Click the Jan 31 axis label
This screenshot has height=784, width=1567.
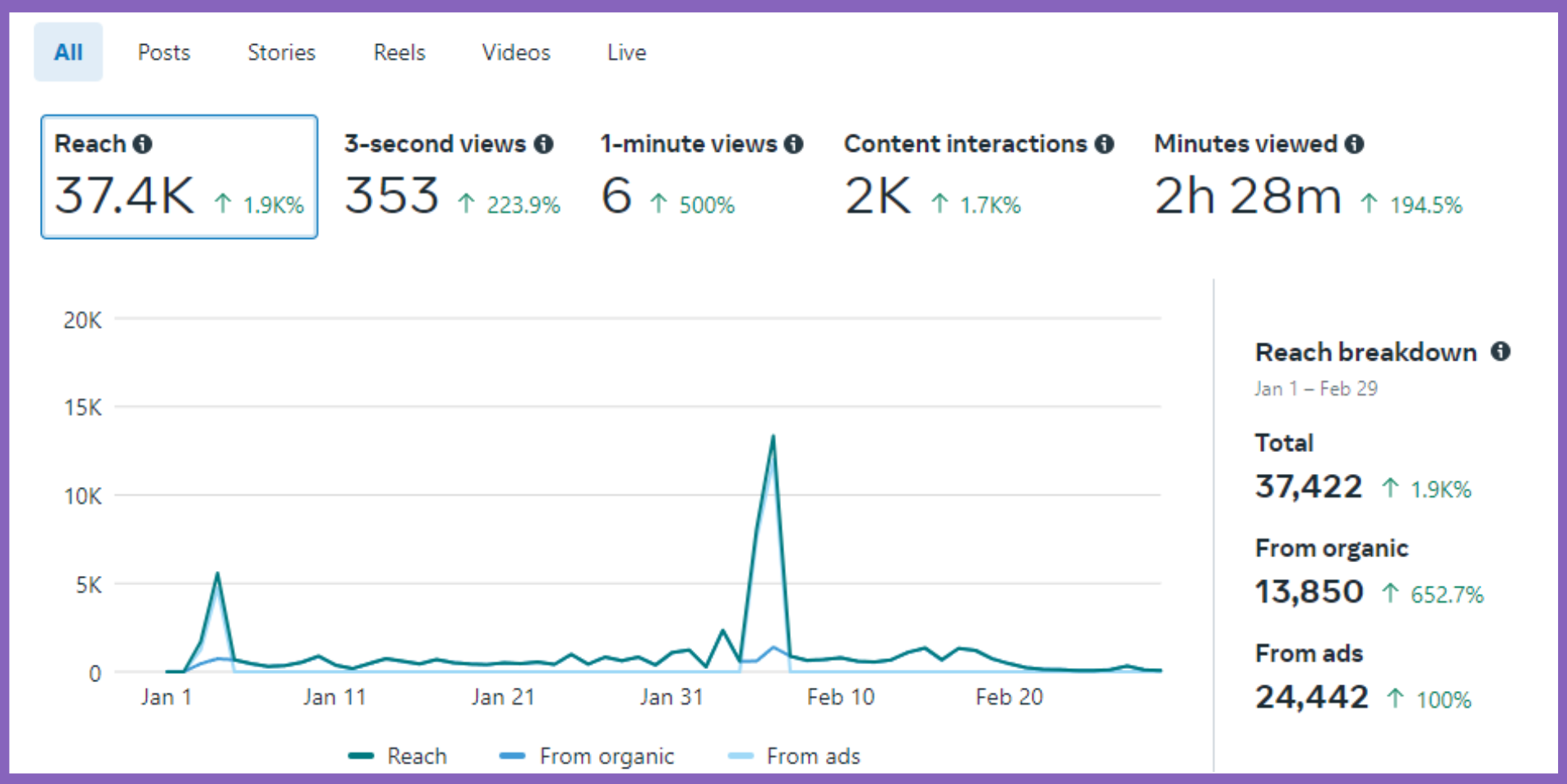pyautogui.click(x=671, y=698)
